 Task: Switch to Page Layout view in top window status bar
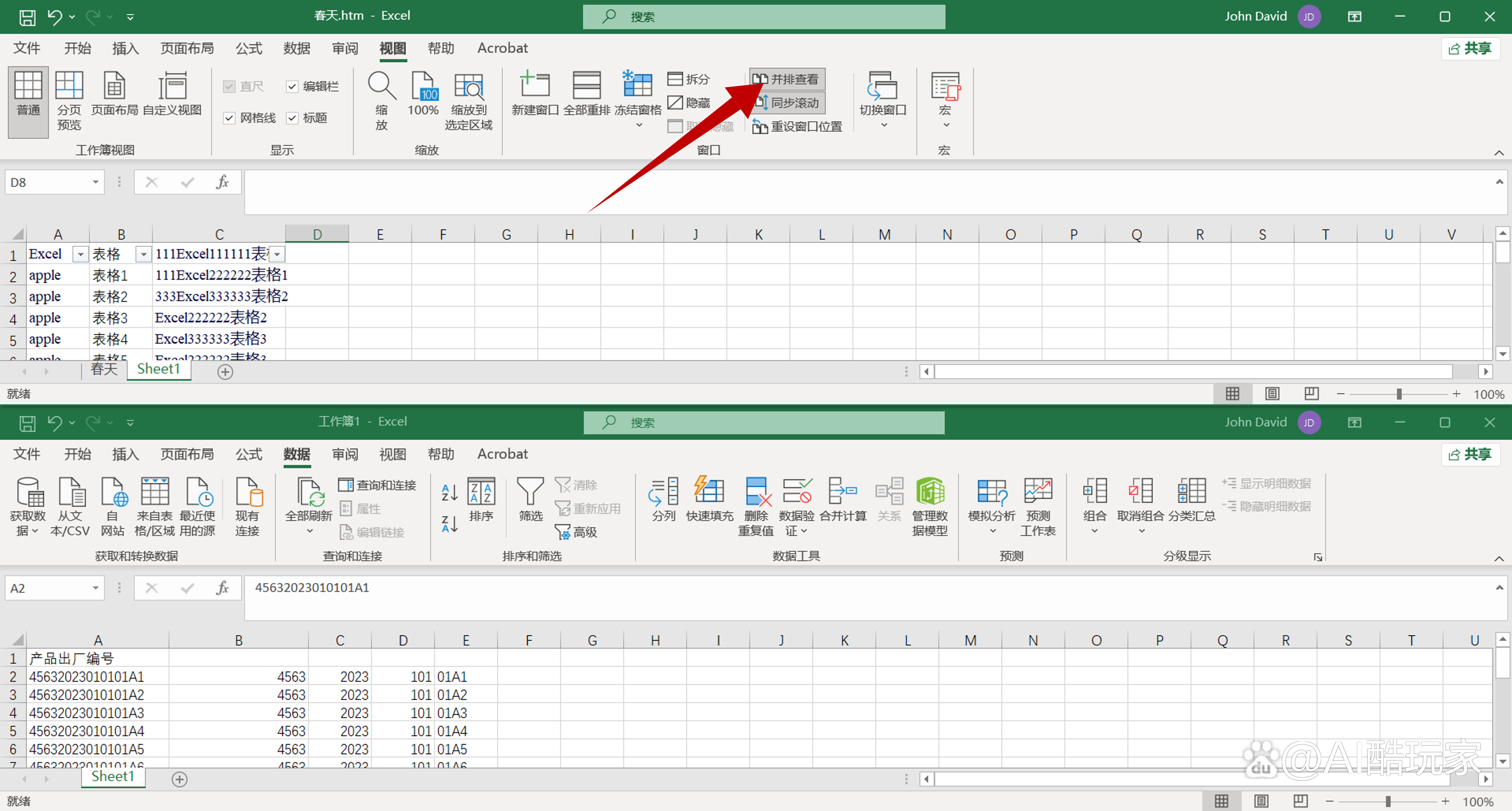1272,393
